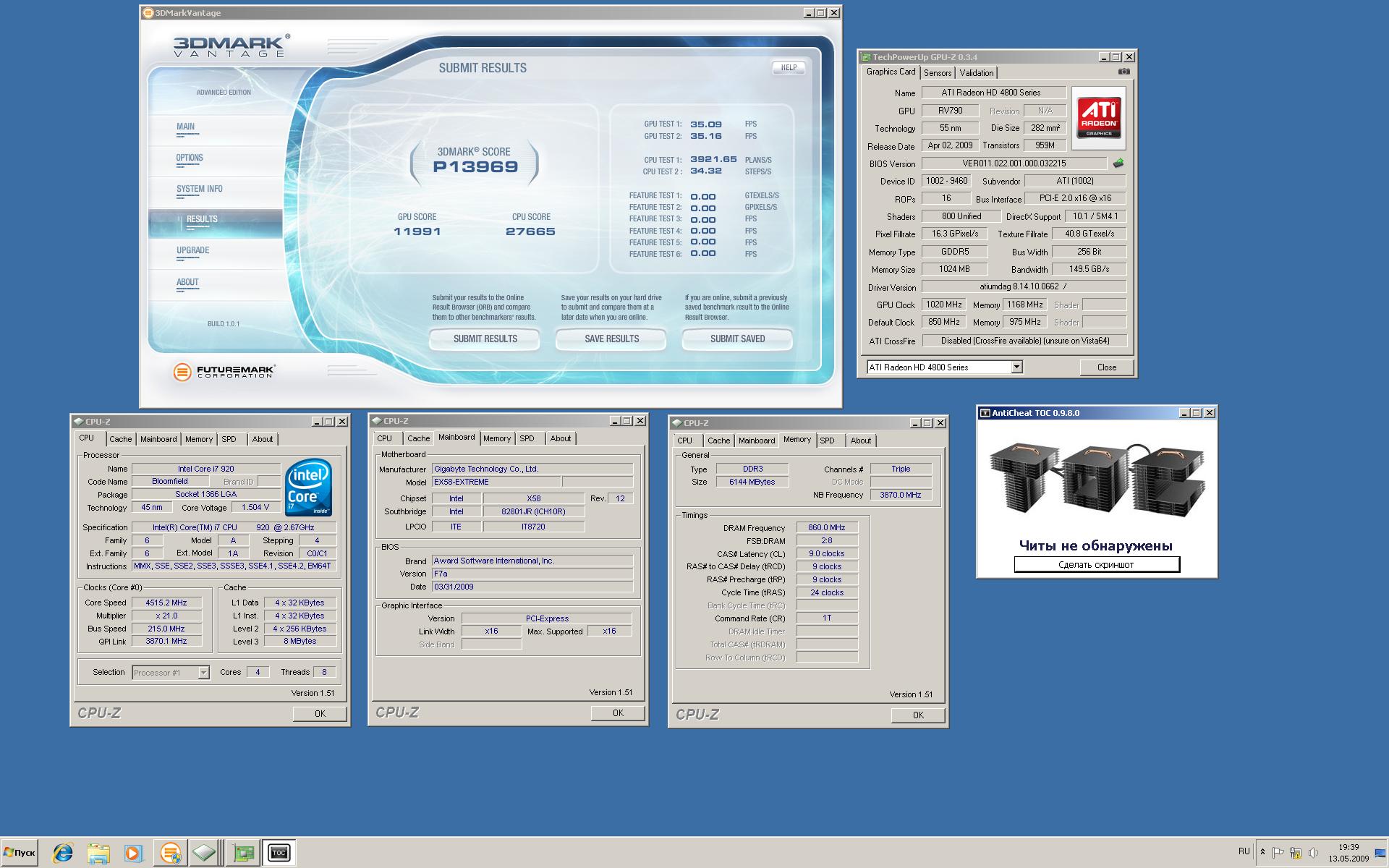Close GPU-Z with the Close button
The image size is (1389, 868).
pos(1106,367)
